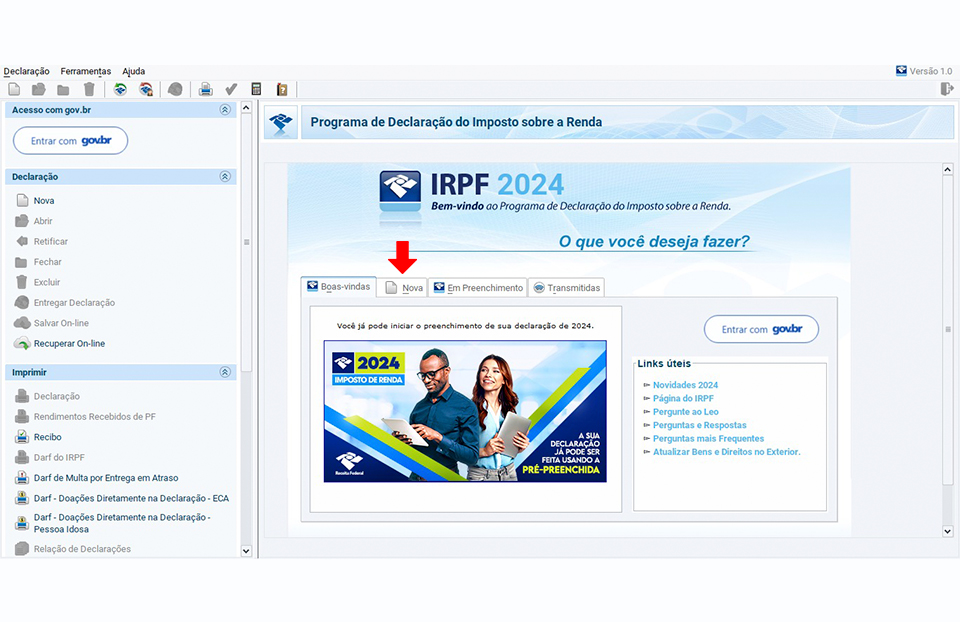960x622 pixels.
Task: Open the Ferramentas menu
Action: (86, 71)
